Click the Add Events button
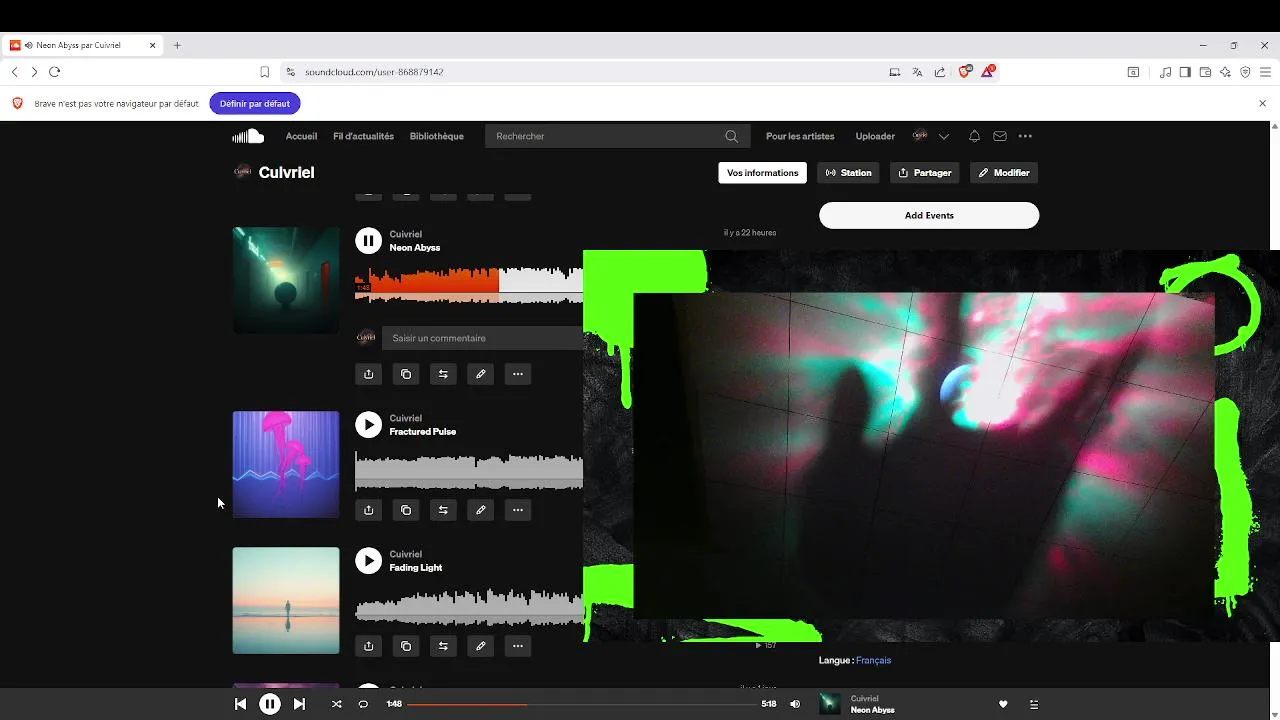Viewport: 1280px width, 720px height. [929, 215]
